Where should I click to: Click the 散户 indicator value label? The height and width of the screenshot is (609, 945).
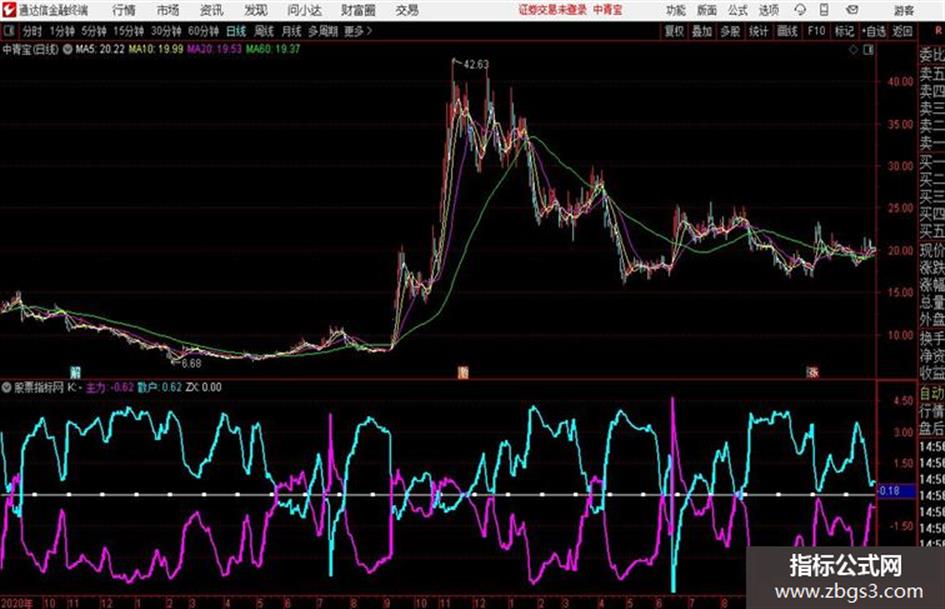click(159, 388)
